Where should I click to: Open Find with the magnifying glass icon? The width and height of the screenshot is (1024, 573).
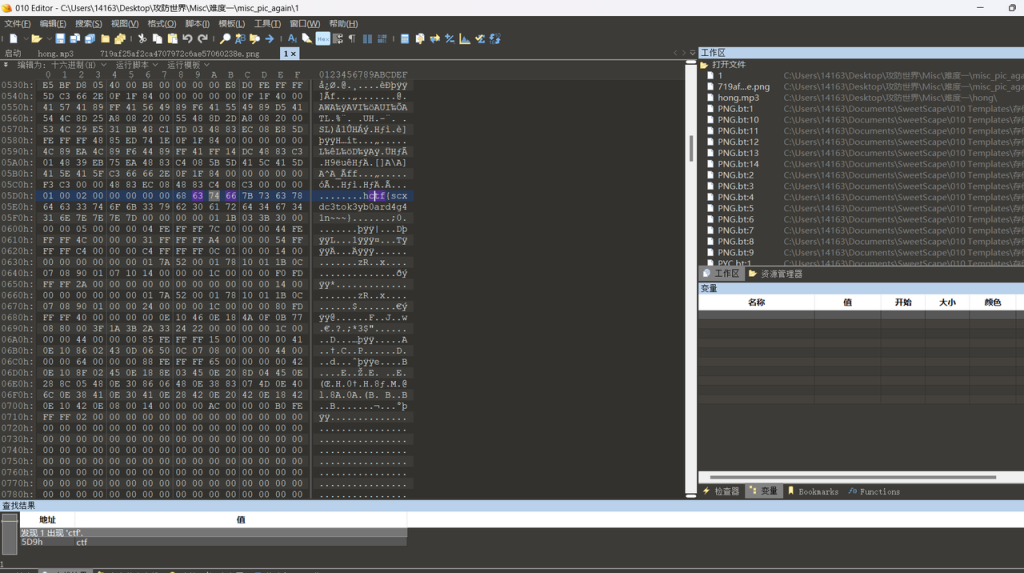pyautogui.click(x=226, y=39)
